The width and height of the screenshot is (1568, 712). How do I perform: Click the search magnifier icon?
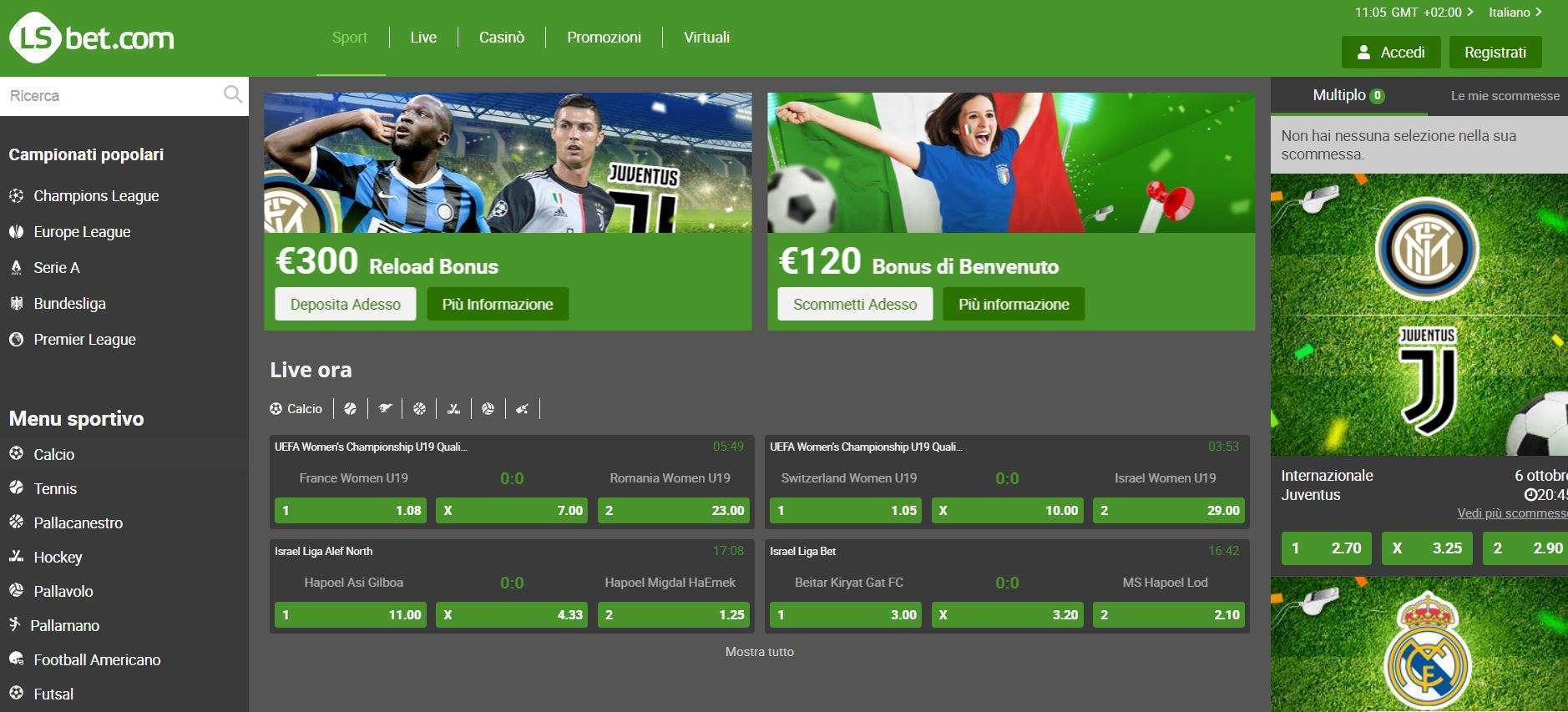tap(233, 95)
